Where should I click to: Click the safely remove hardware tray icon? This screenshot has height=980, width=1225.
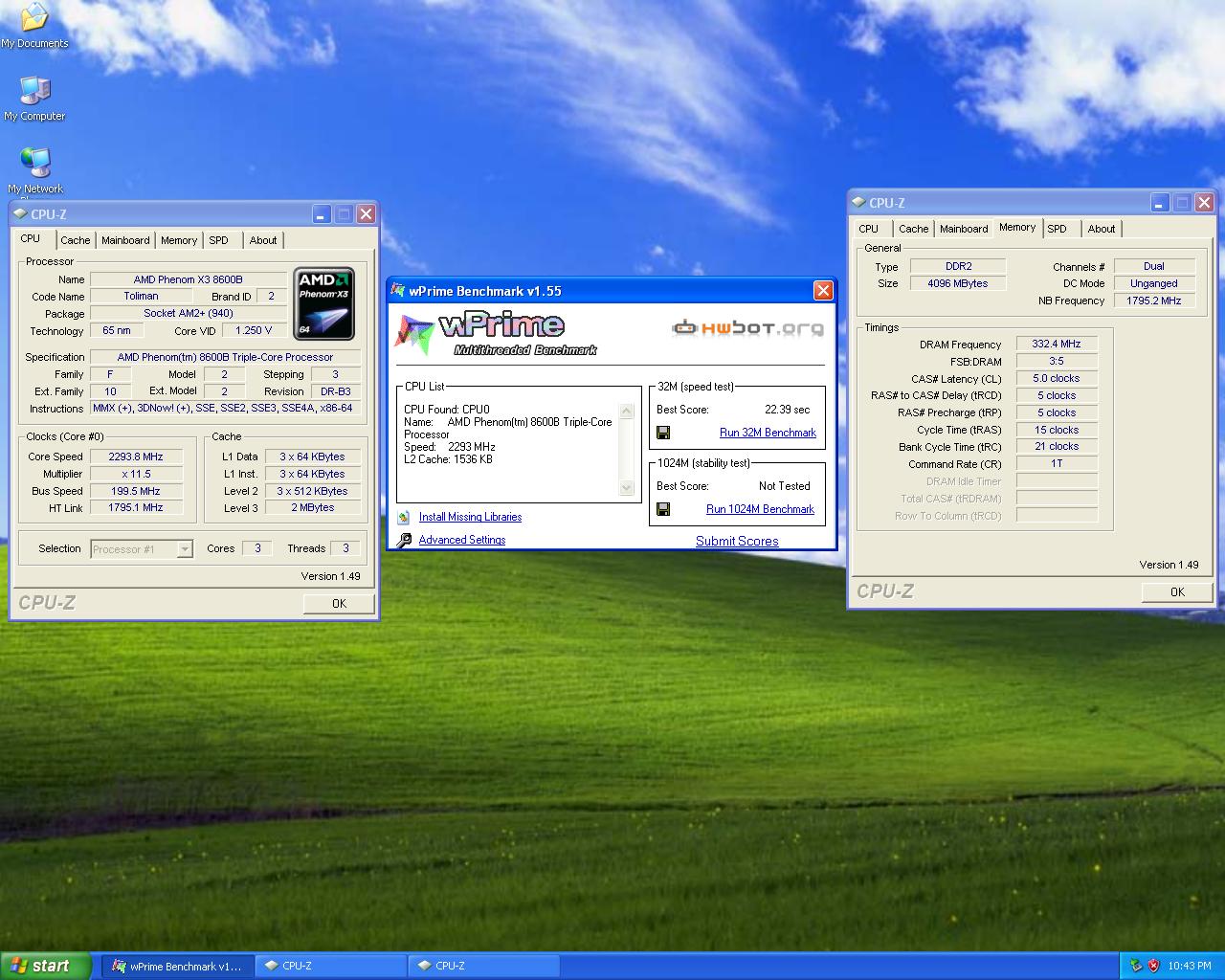click(x=1135, y=966)
